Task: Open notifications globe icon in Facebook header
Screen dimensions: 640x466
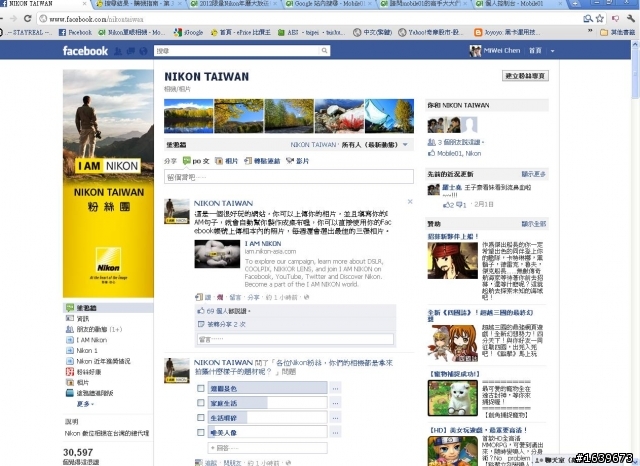Action: coord(143,51)
